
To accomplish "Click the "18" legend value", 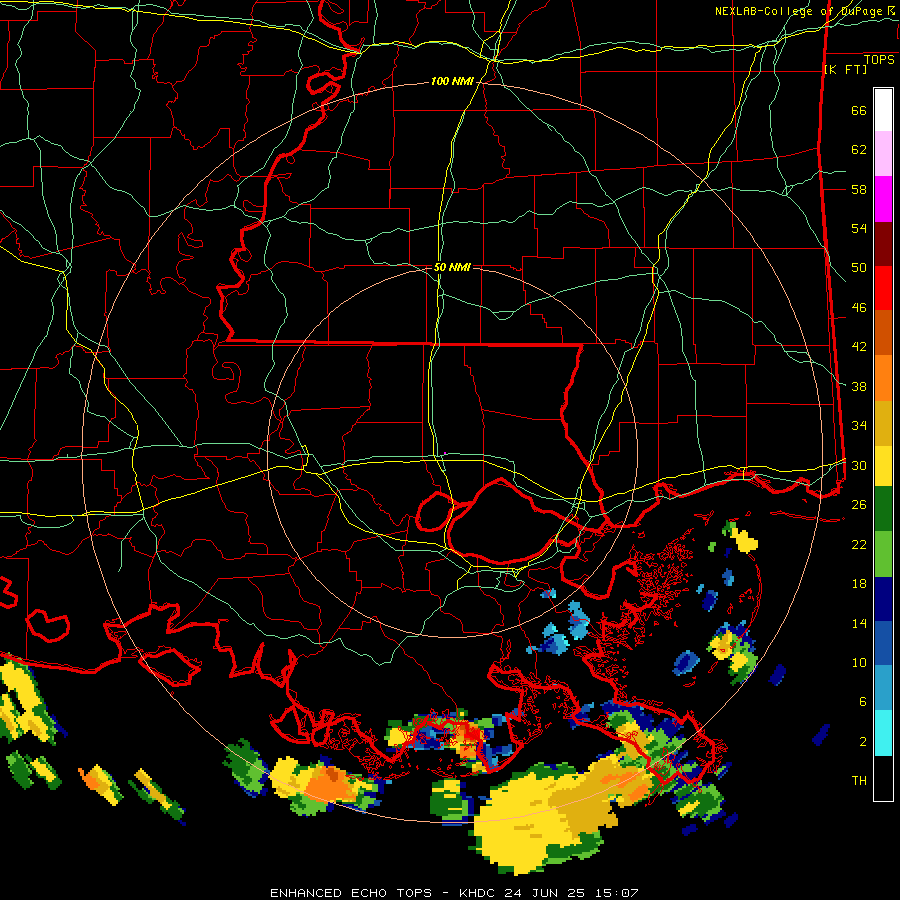I will click(859, 584).
